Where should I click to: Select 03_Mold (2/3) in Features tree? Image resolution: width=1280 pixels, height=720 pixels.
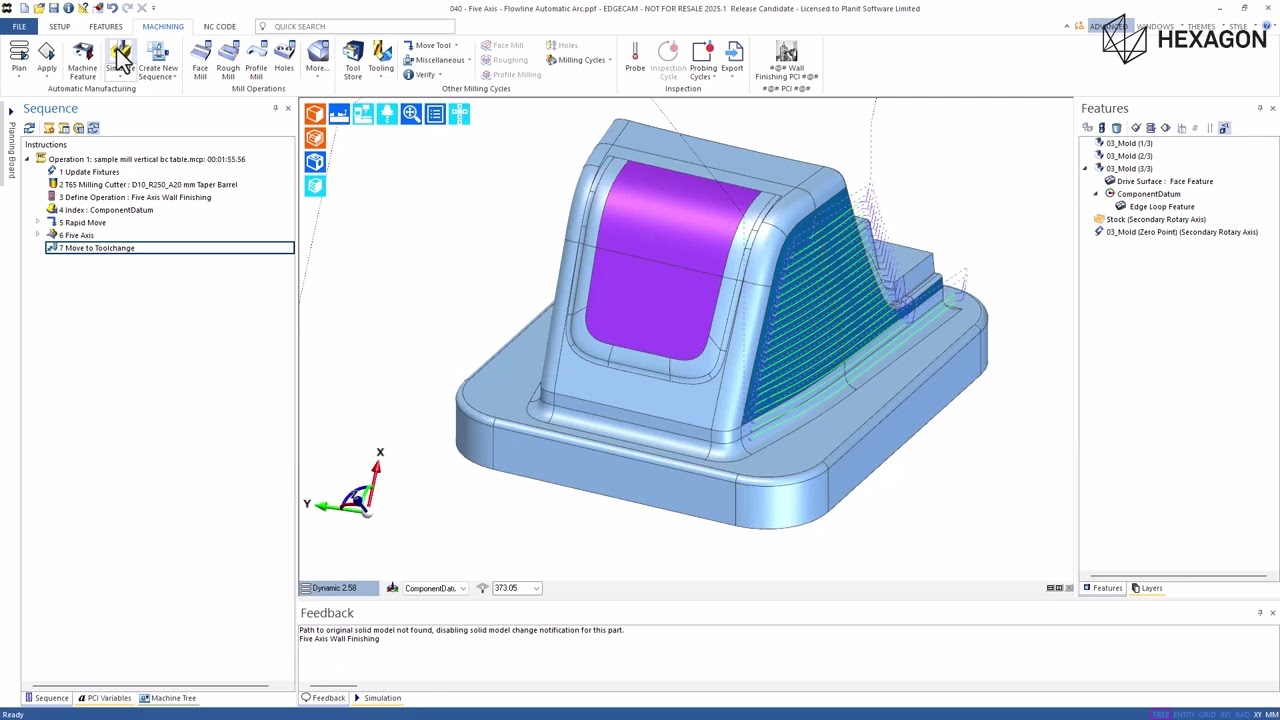click(x=1124, y=156)
